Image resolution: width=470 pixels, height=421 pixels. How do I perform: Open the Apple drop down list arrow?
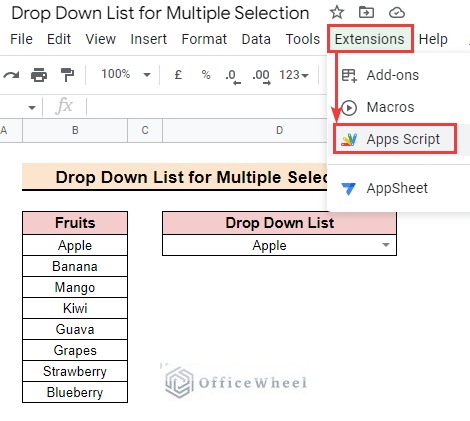[x=386, y=245]
